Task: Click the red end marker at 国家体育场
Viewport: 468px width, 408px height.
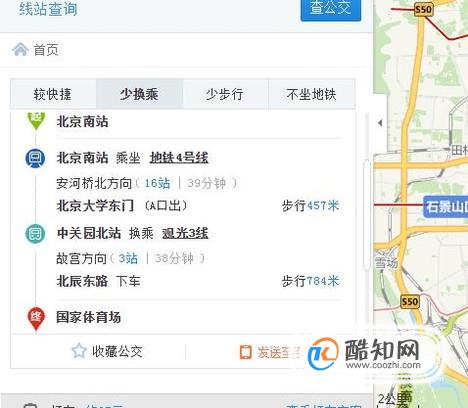Action: tap(36, 318)
